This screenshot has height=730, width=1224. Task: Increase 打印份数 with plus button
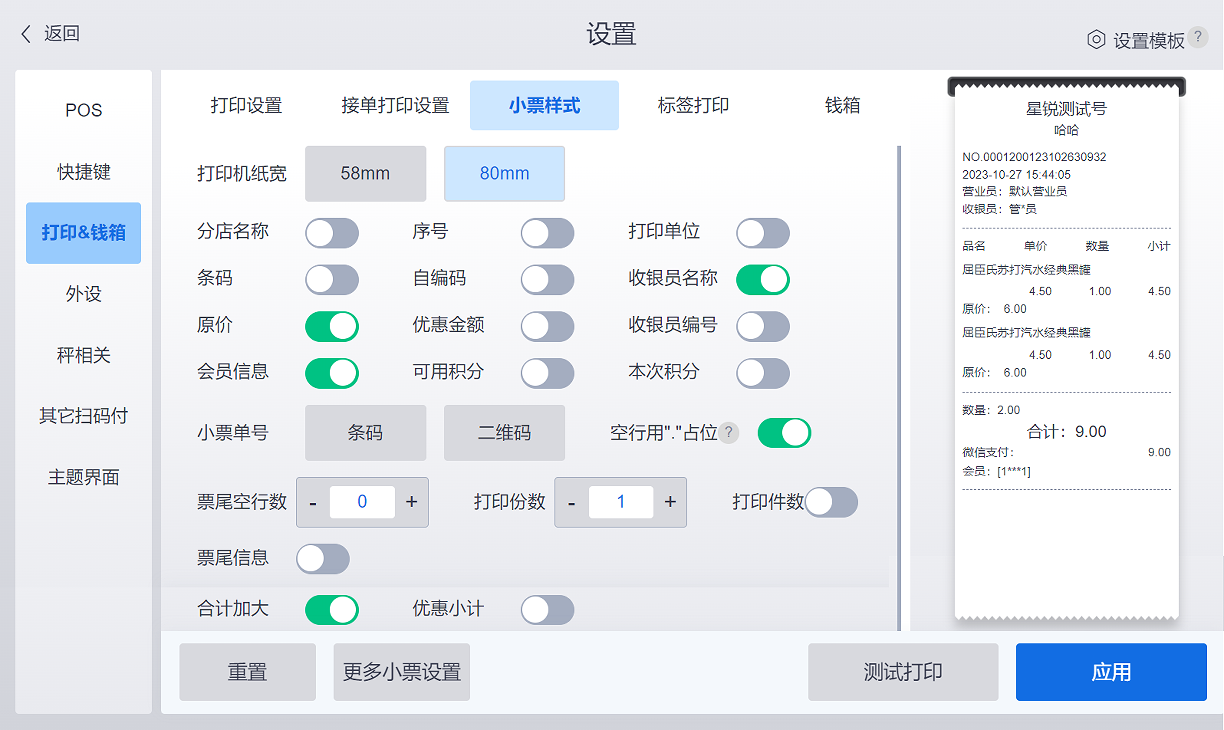tap(670, 502)
